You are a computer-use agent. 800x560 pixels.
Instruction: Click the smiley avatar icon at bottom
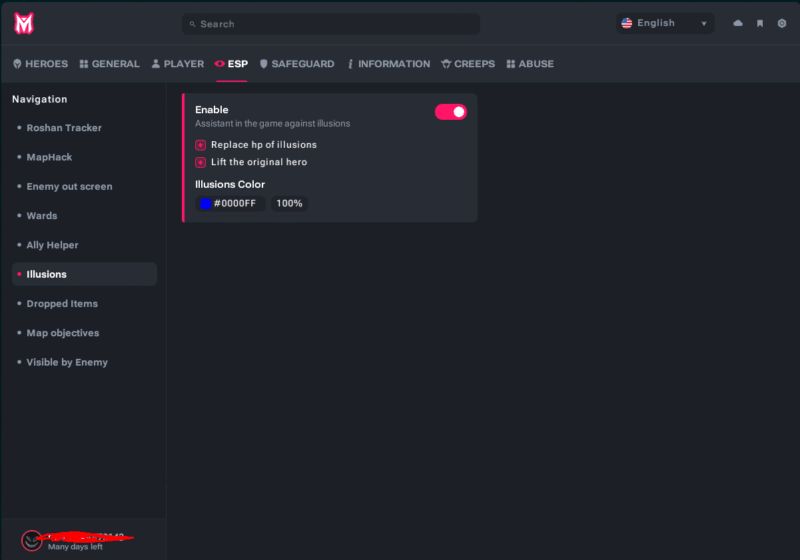pos(32,541)
